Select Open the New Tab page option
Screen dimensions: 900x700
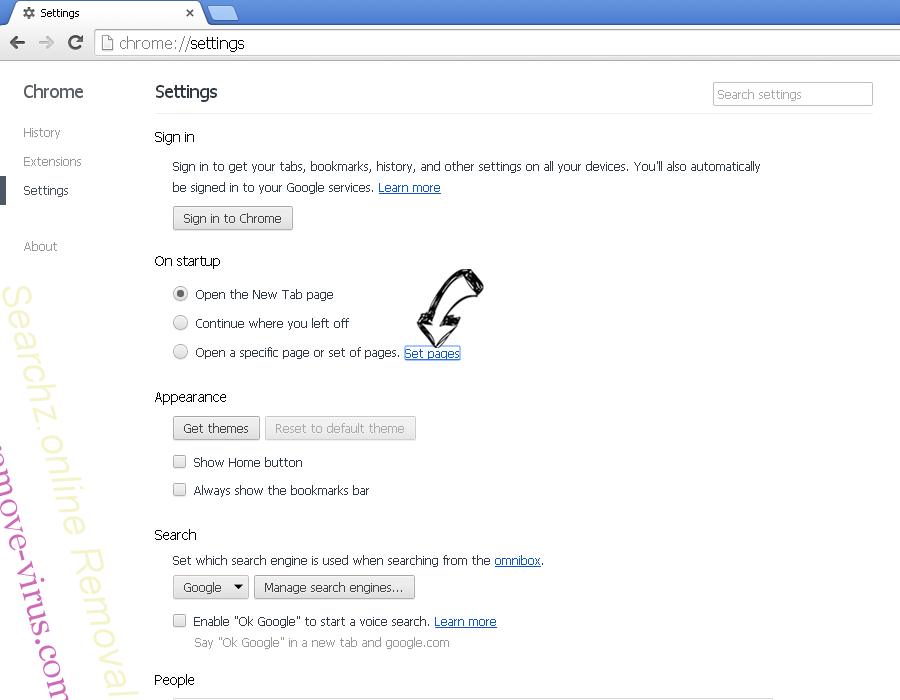point(180,294)
